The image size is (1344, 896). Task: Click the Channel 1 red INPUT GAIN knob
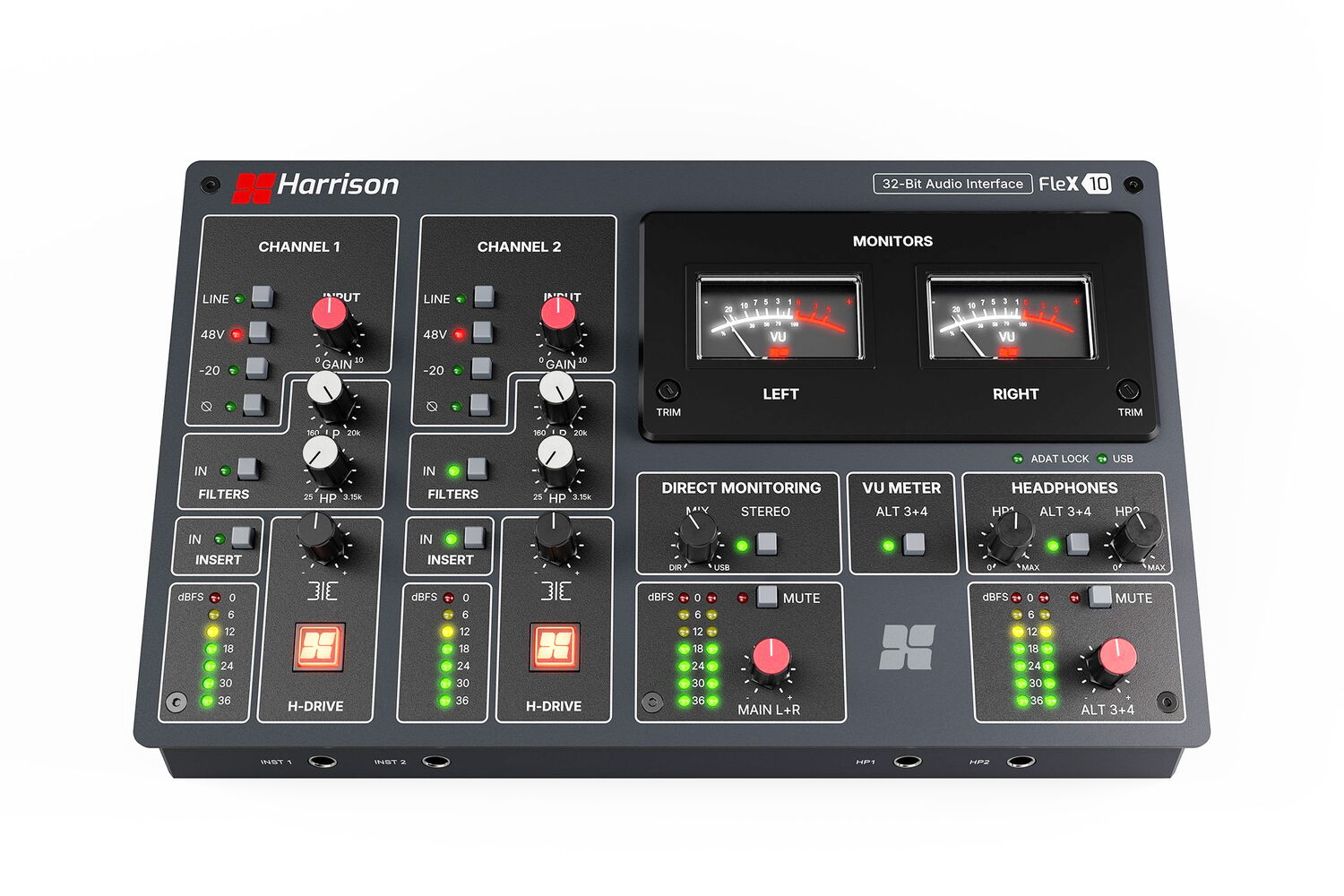coord(333,323)
